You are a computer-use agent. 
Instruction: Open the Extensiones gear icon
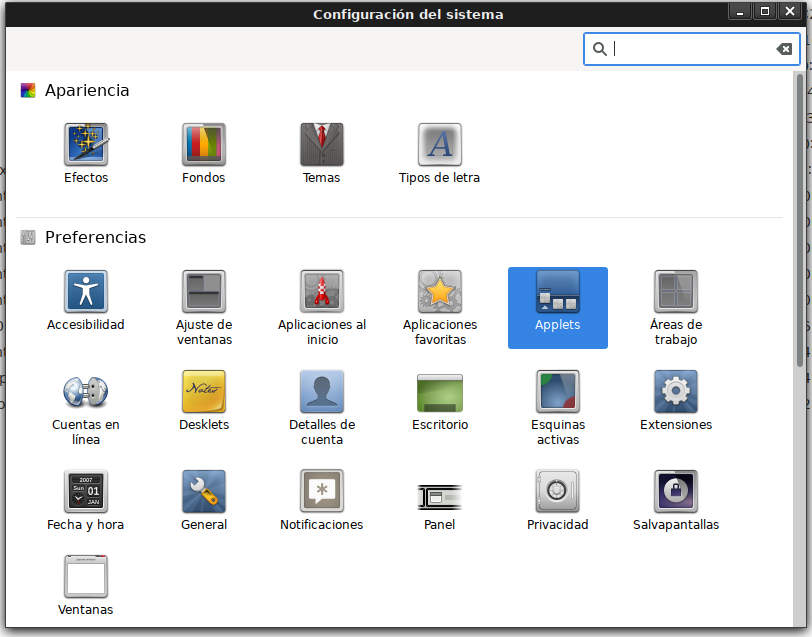coord(676,392)
